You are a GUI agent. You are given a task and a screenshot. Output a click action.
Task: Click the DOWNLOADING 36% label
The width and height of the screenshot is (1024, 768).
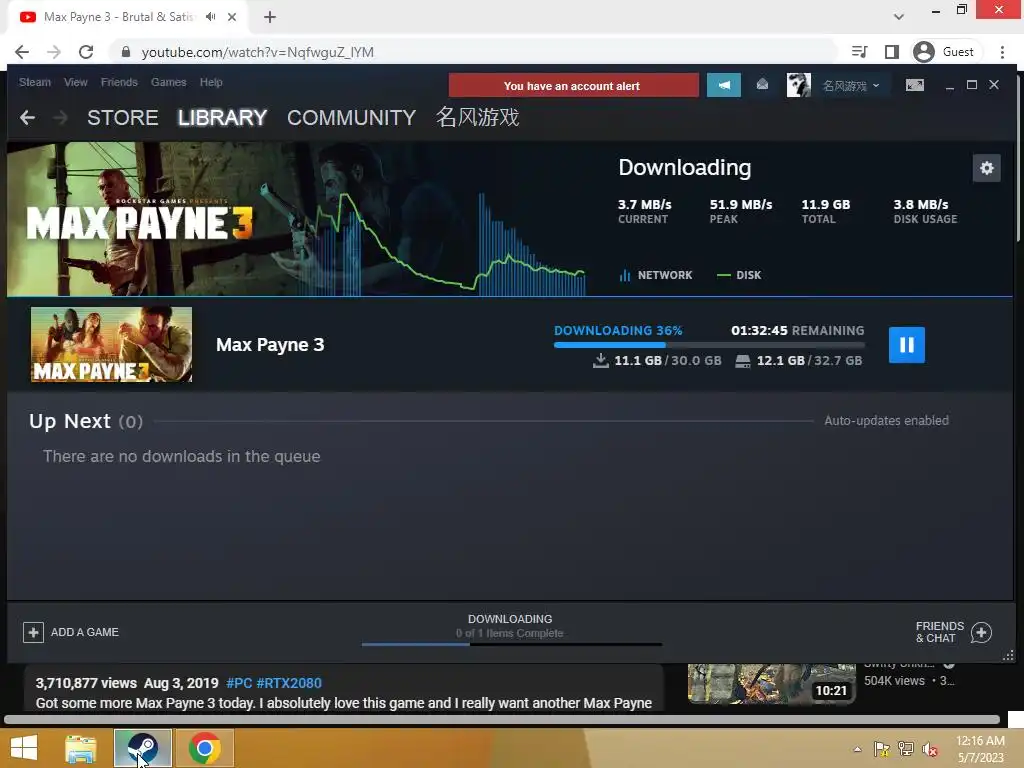pos(618,330)
